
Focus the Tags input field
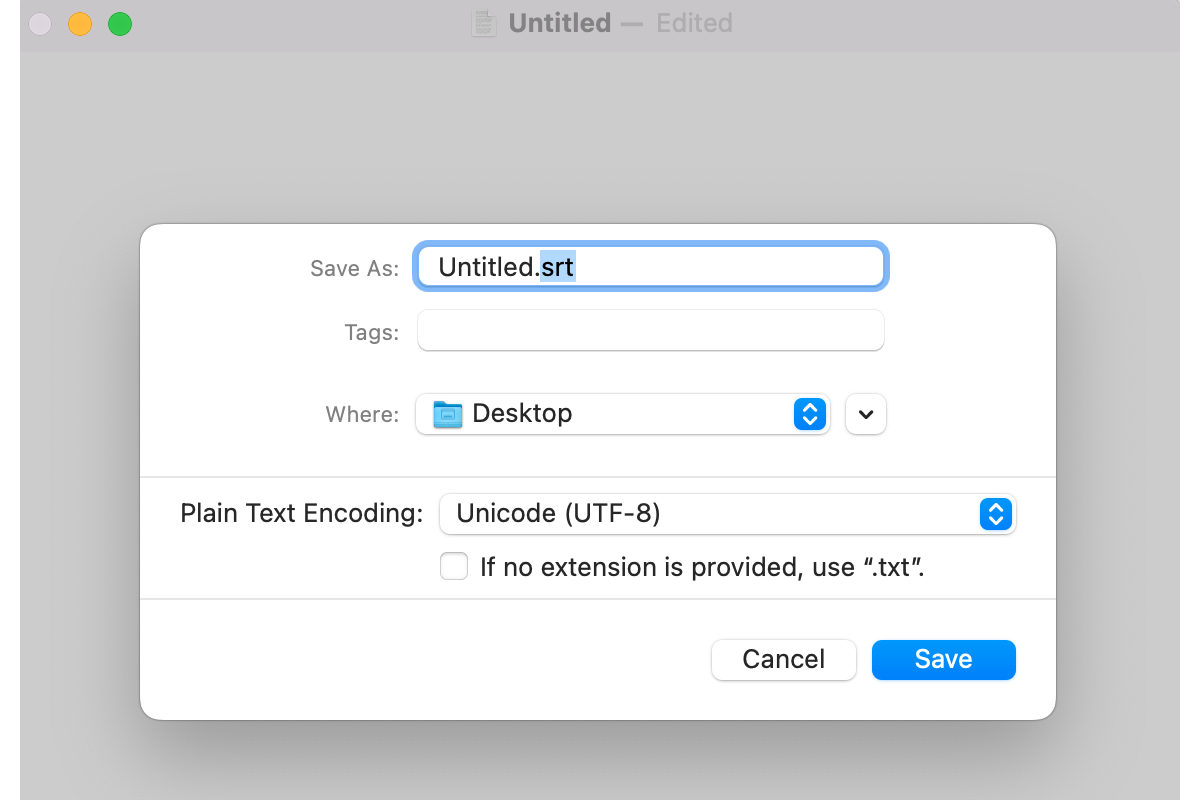(650, 331)
